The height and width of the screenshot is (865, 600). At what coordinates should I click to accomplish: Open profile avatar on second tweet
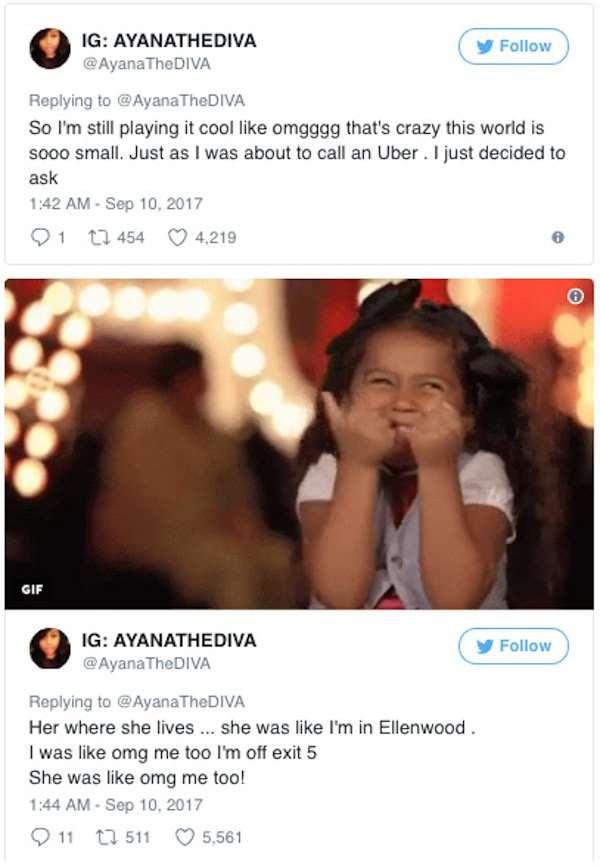49,648
